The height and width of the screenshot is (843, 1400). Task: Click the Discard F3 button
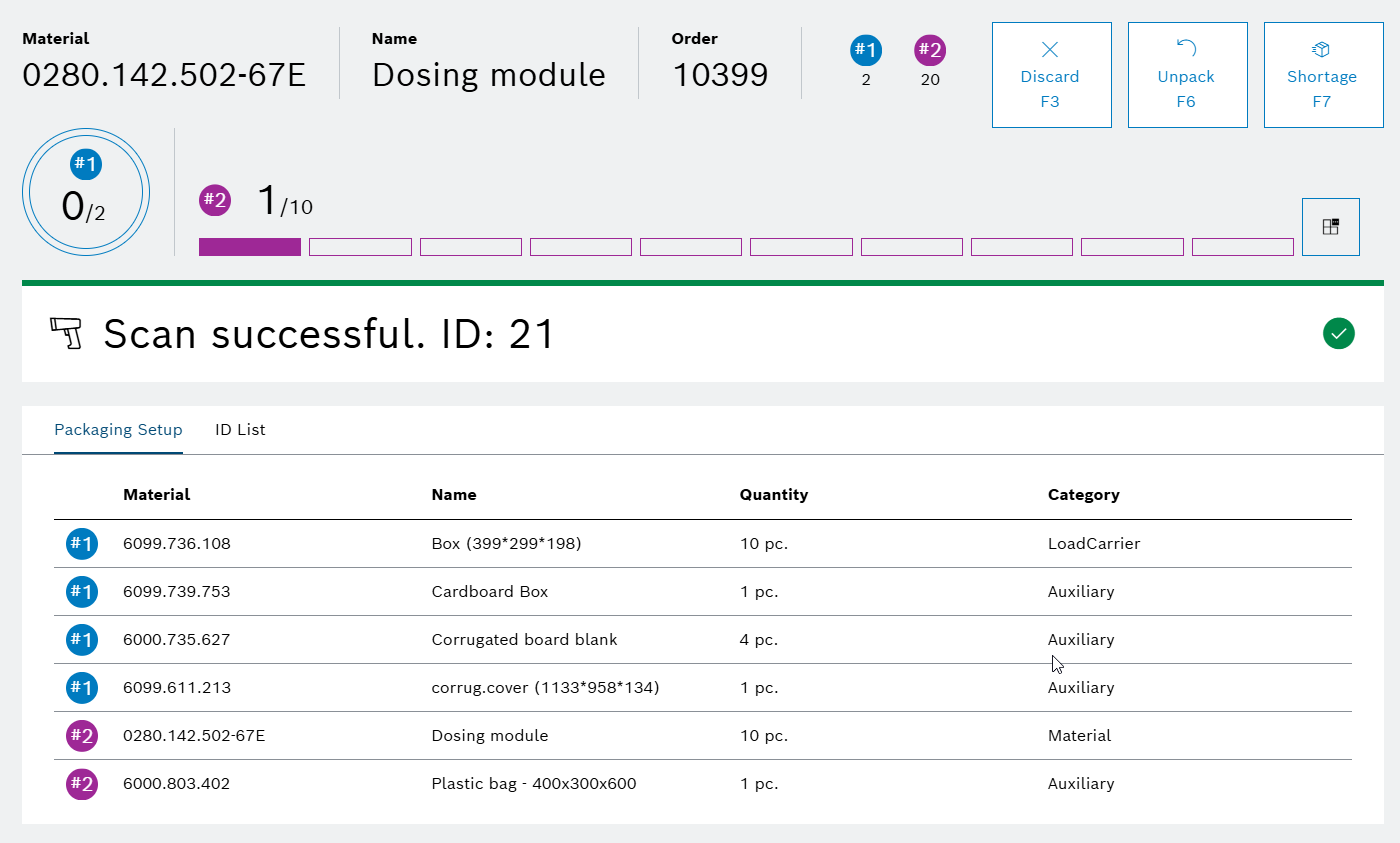(x=1050, y=75)
